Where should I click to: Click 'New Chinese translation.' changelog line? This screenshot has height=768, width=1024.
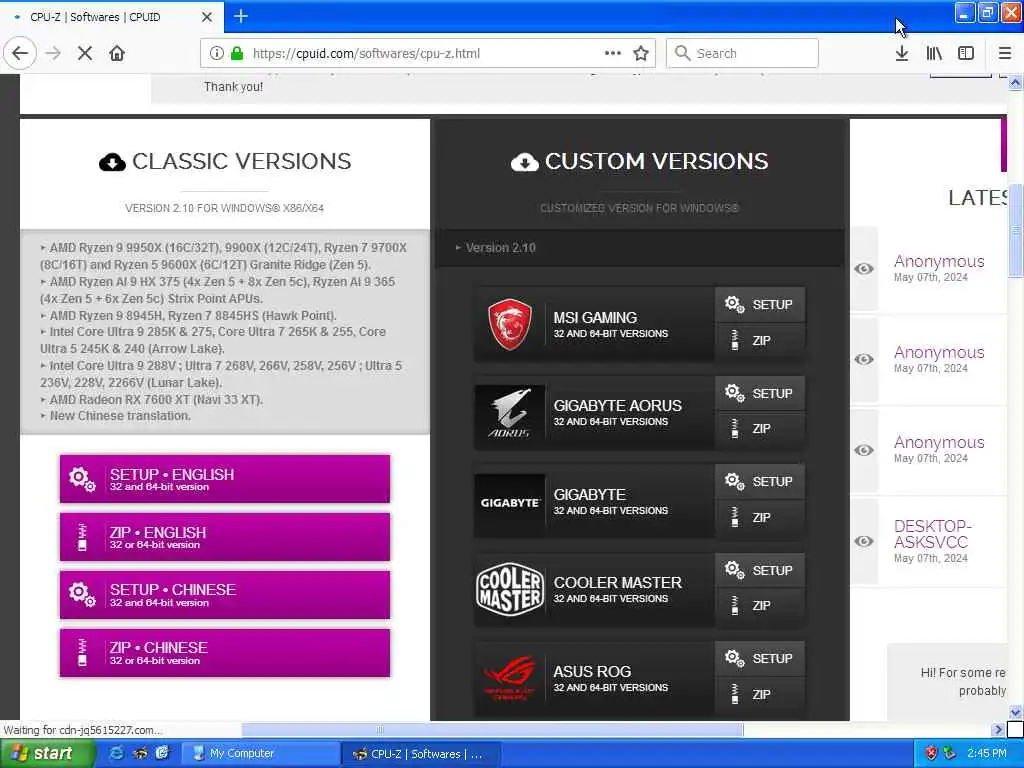120,416
